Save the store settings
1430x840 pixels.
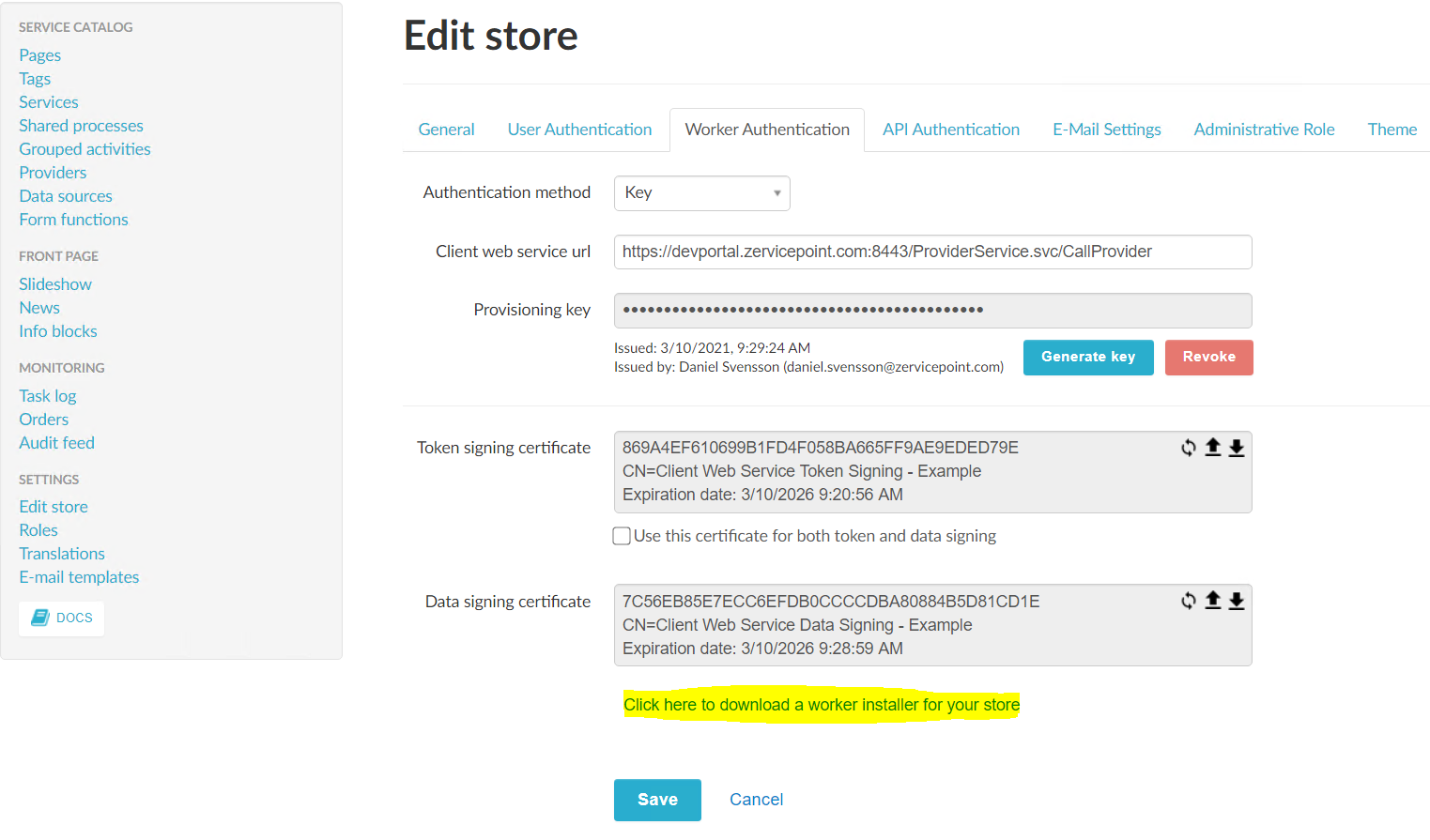click(657, 800)
